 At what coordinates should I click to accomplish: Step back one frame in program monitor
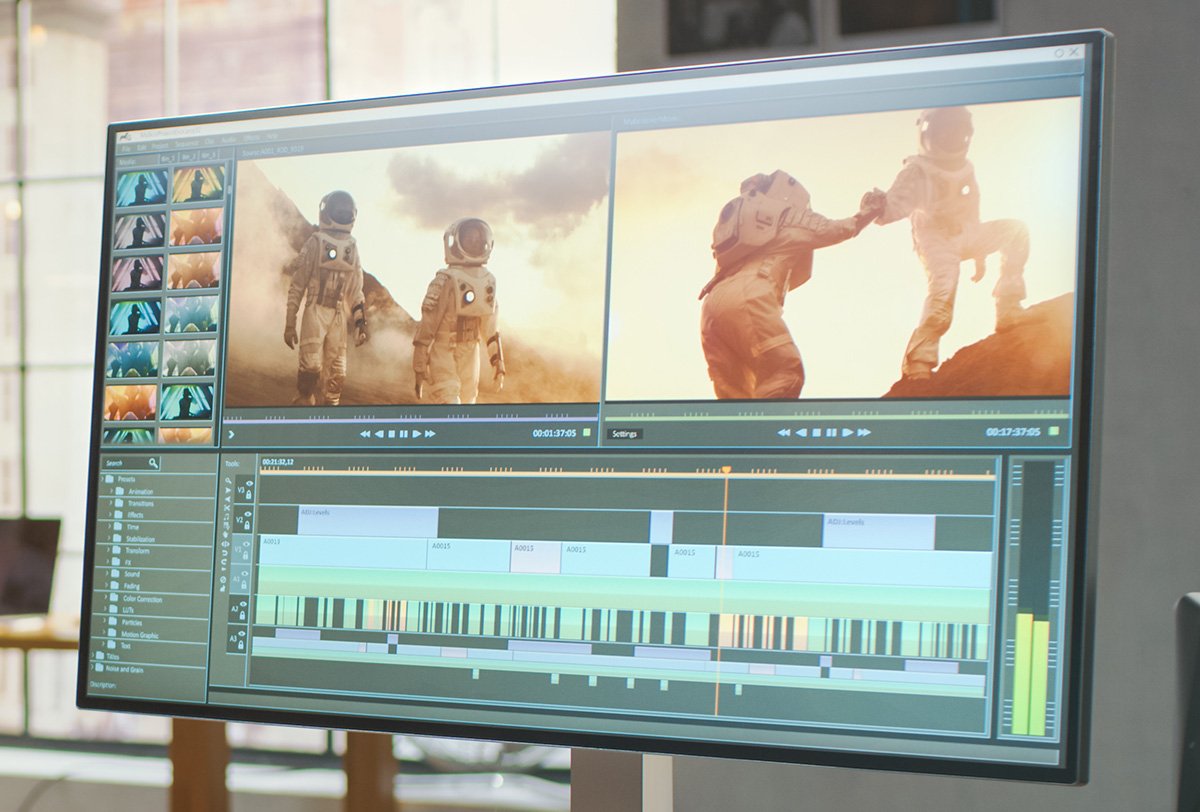click(801, 432)
